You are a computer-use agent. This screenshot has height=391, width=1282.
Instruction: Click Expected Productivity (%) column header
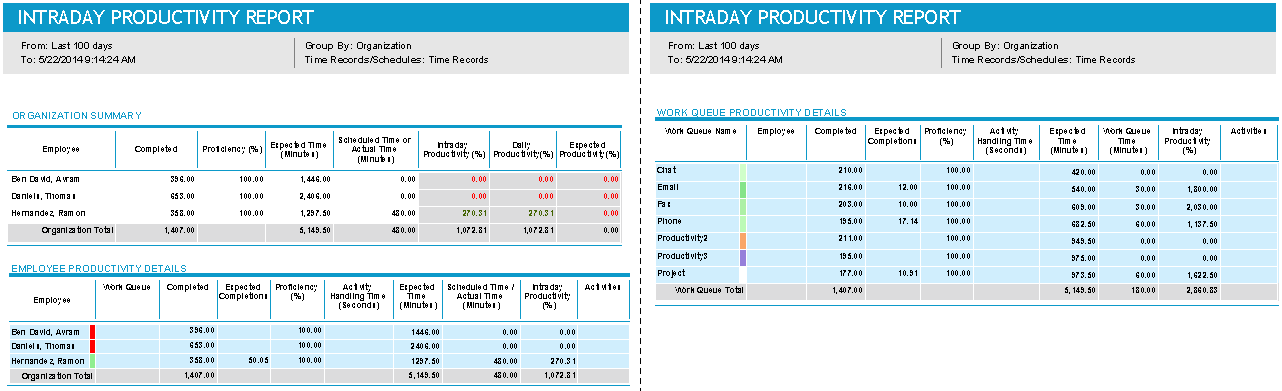click(589, 150)
